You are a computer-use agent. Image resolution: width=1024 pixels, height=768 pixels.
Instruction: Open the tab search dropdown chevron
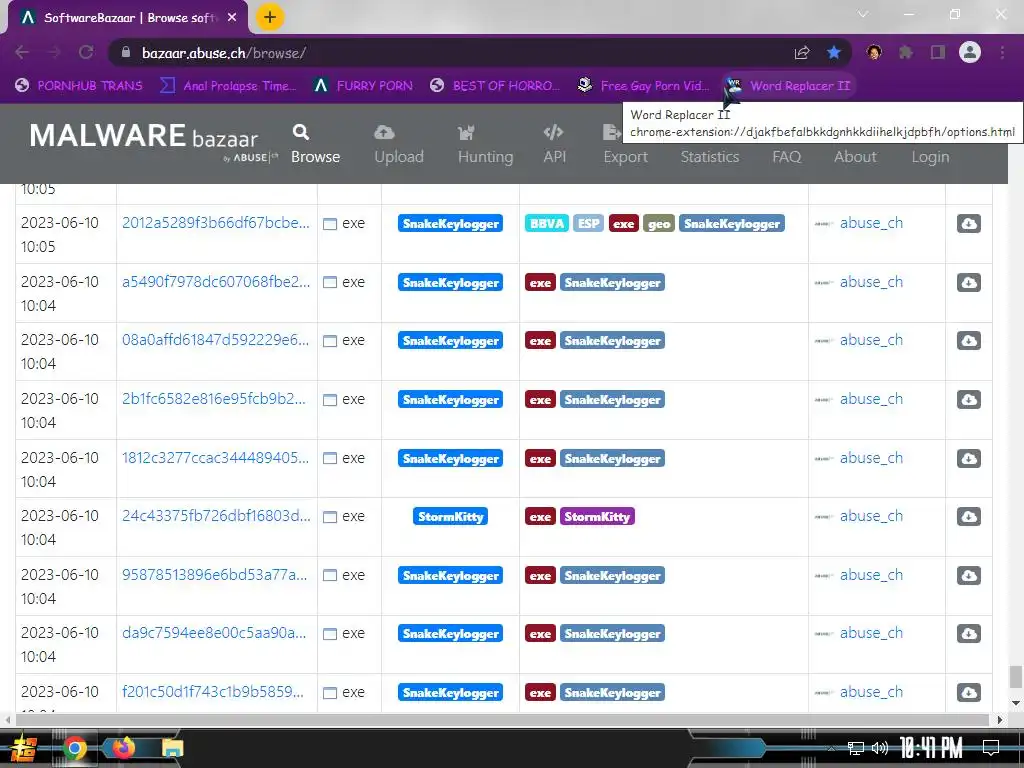(x=863, y=14)
